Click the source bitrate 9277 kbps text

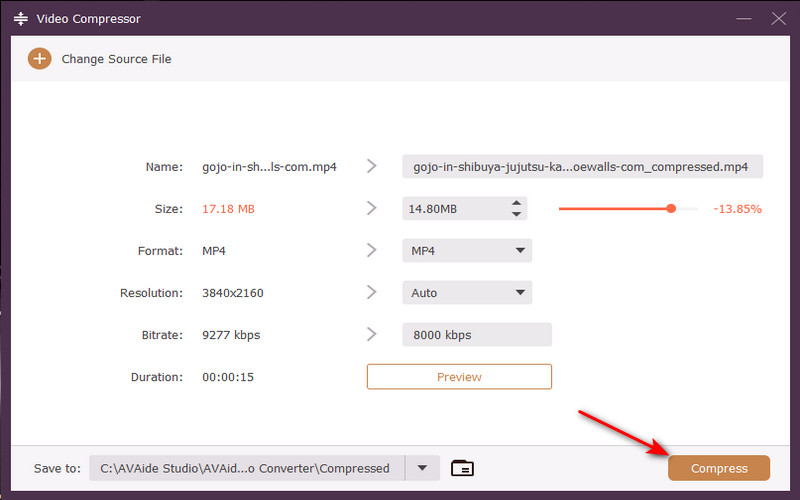231,335
